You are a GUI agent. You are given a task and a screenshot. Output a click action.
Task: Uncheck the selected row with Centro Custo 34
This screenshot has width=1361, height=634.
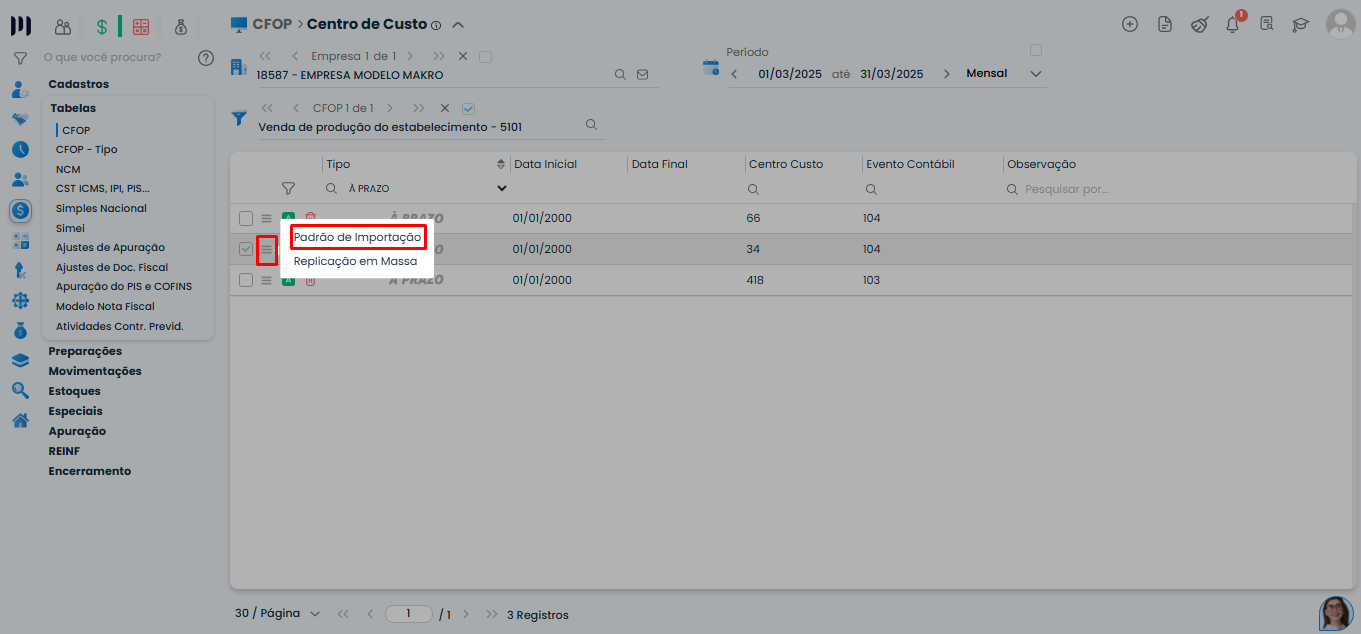click(246, 249)
